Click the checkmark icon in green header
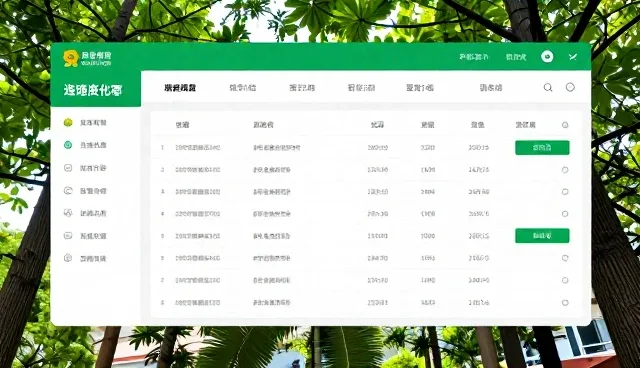The image size is (640, 368). coord(573,57)
